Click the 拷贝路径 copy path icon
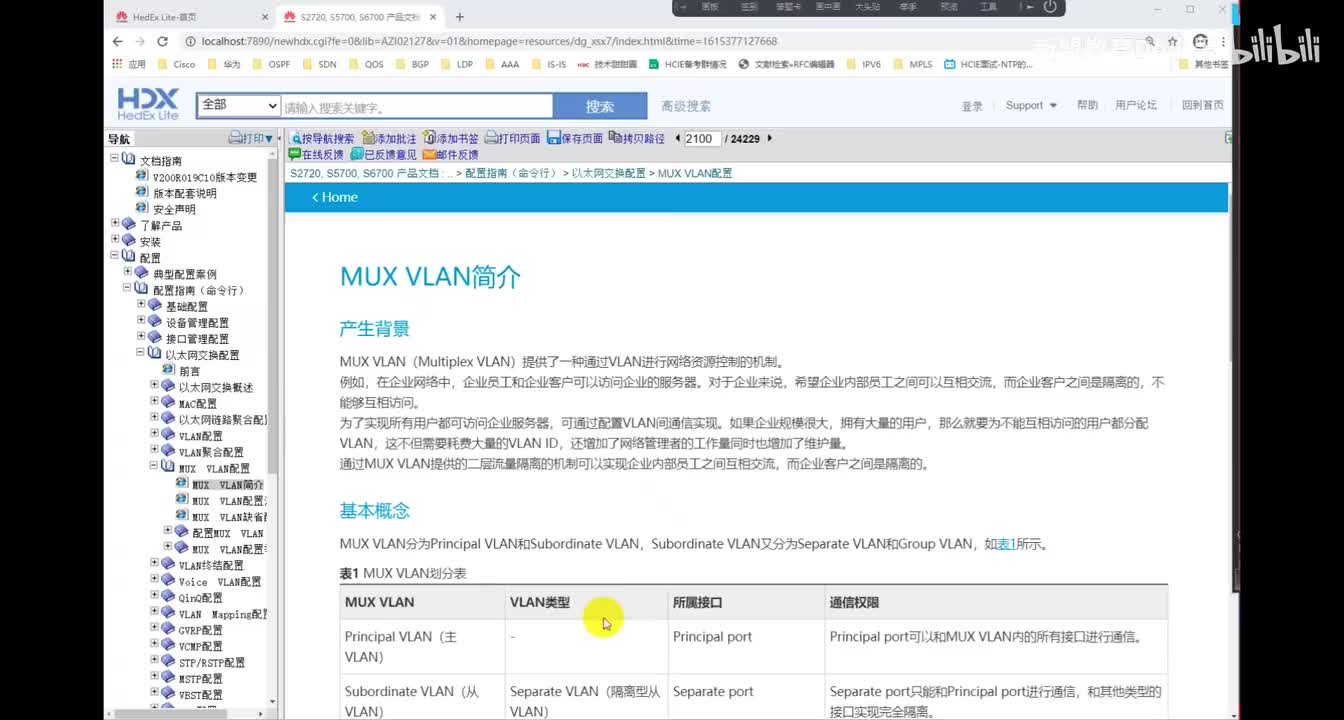This screenshot has height=720, width=1344. coord(615,139)
